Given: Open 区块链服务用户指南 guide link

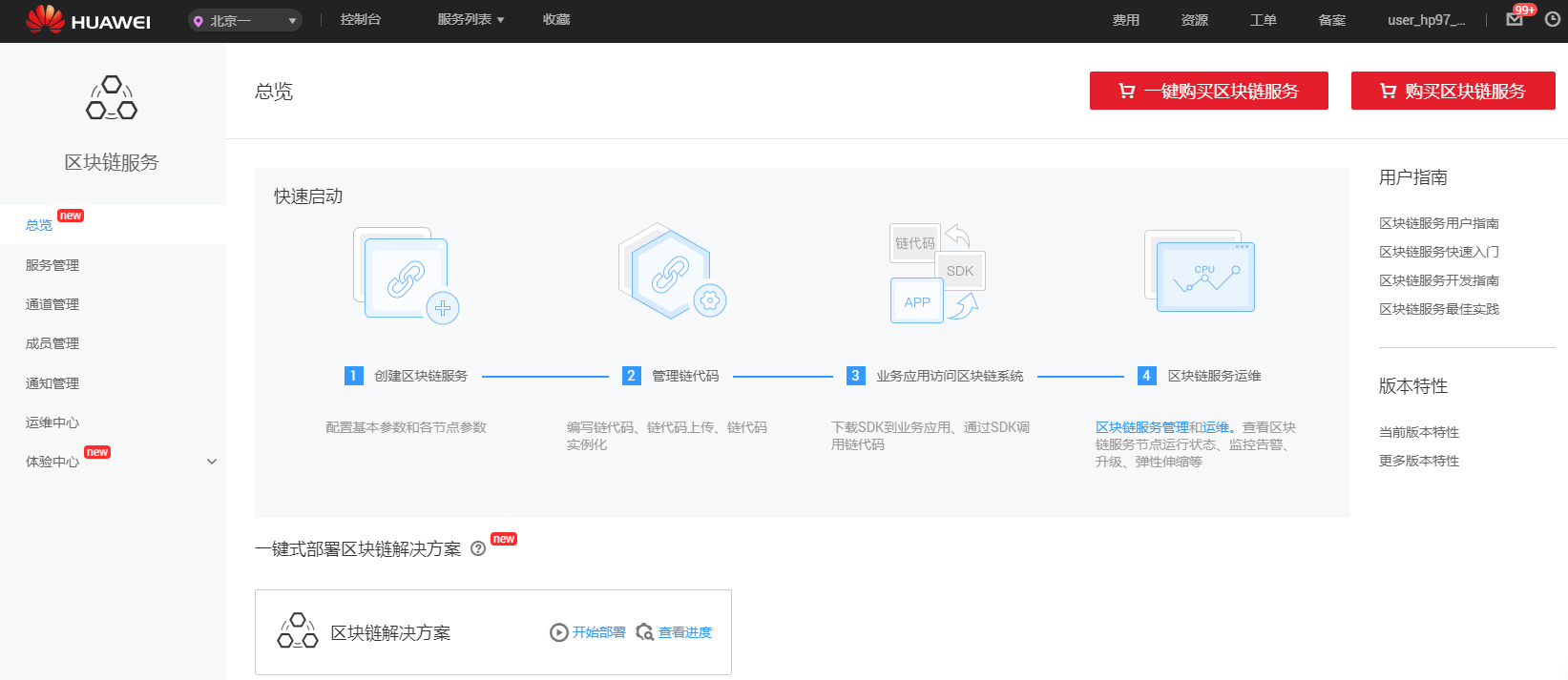Looking at the screenshot, I should click(1439, 223).
